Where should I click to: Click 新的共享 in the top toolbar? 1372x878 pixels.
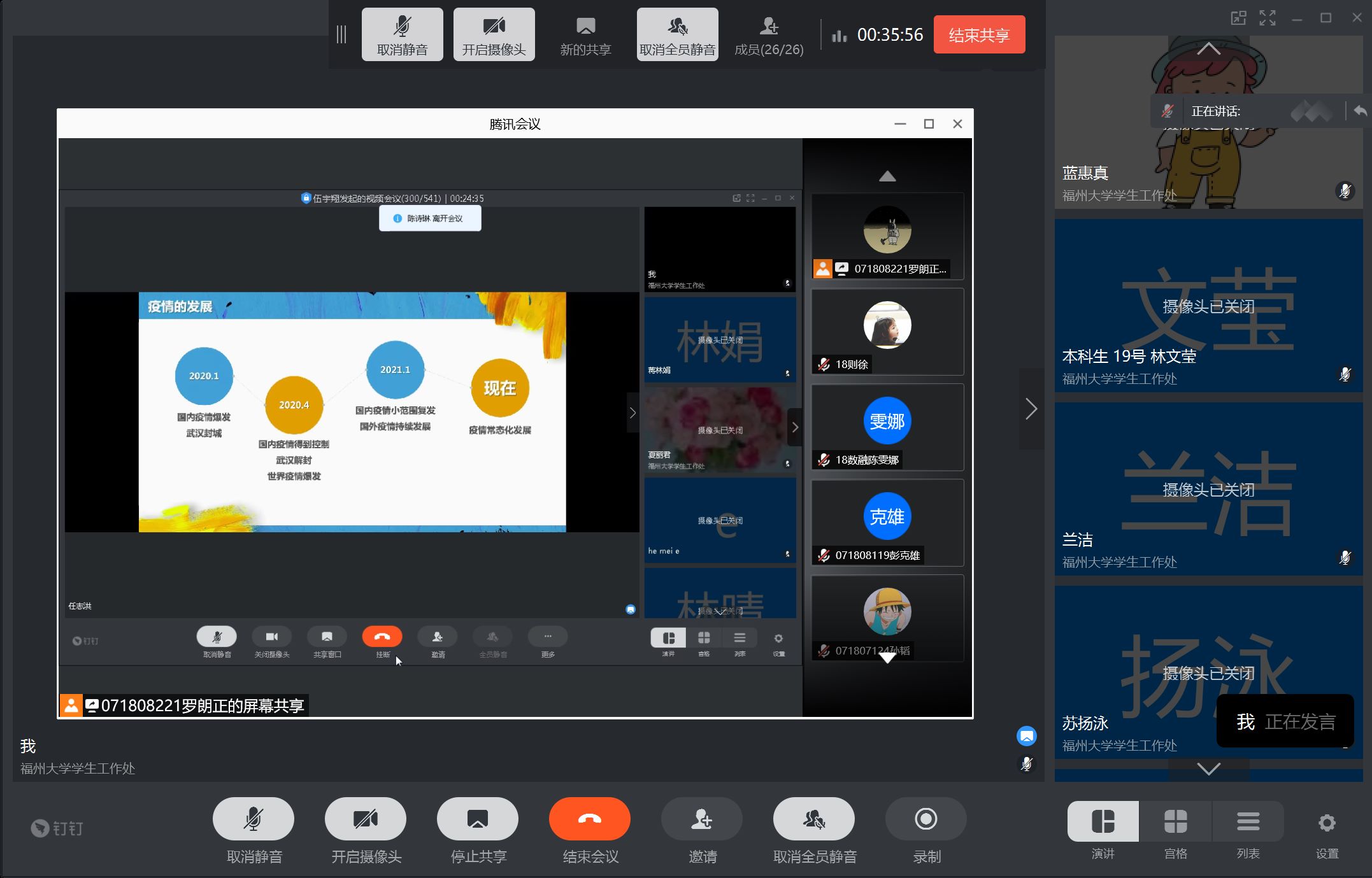585,34
